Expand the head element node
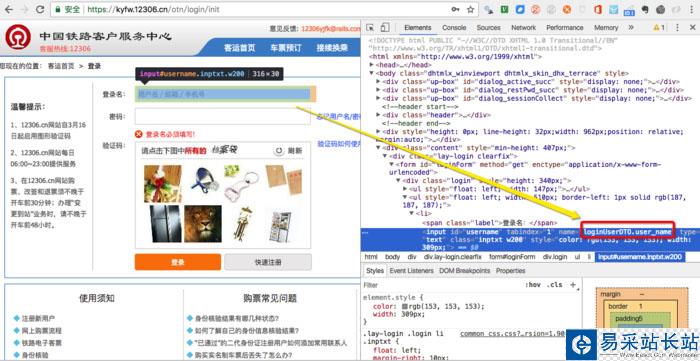Screen dimensions: 700x361 [x=372, y=65]
